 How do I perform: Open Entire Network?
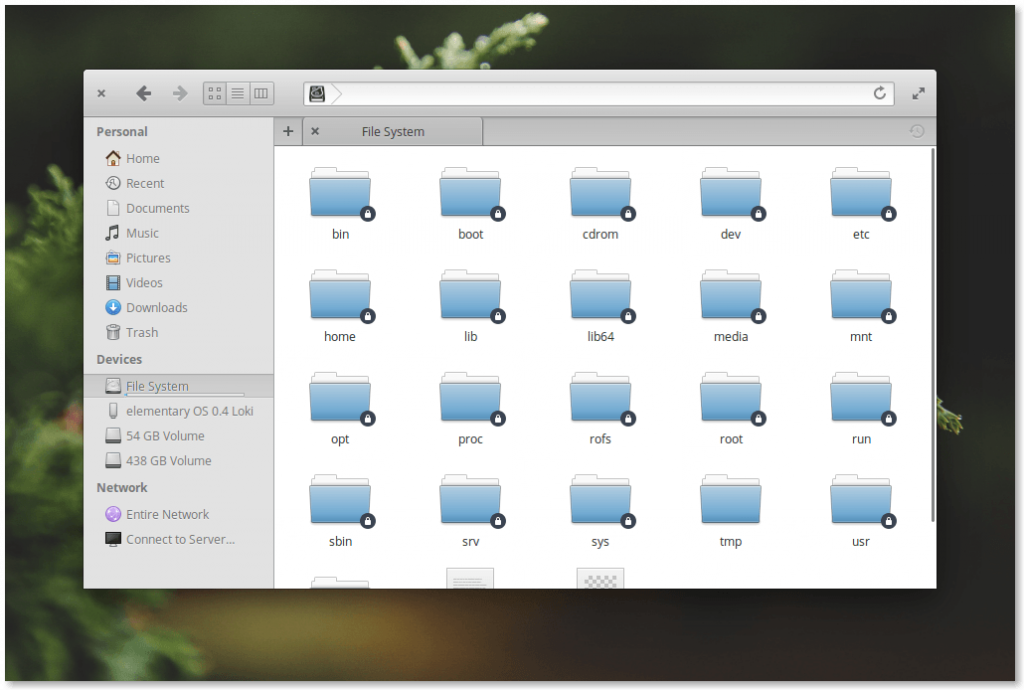(178, 514)
